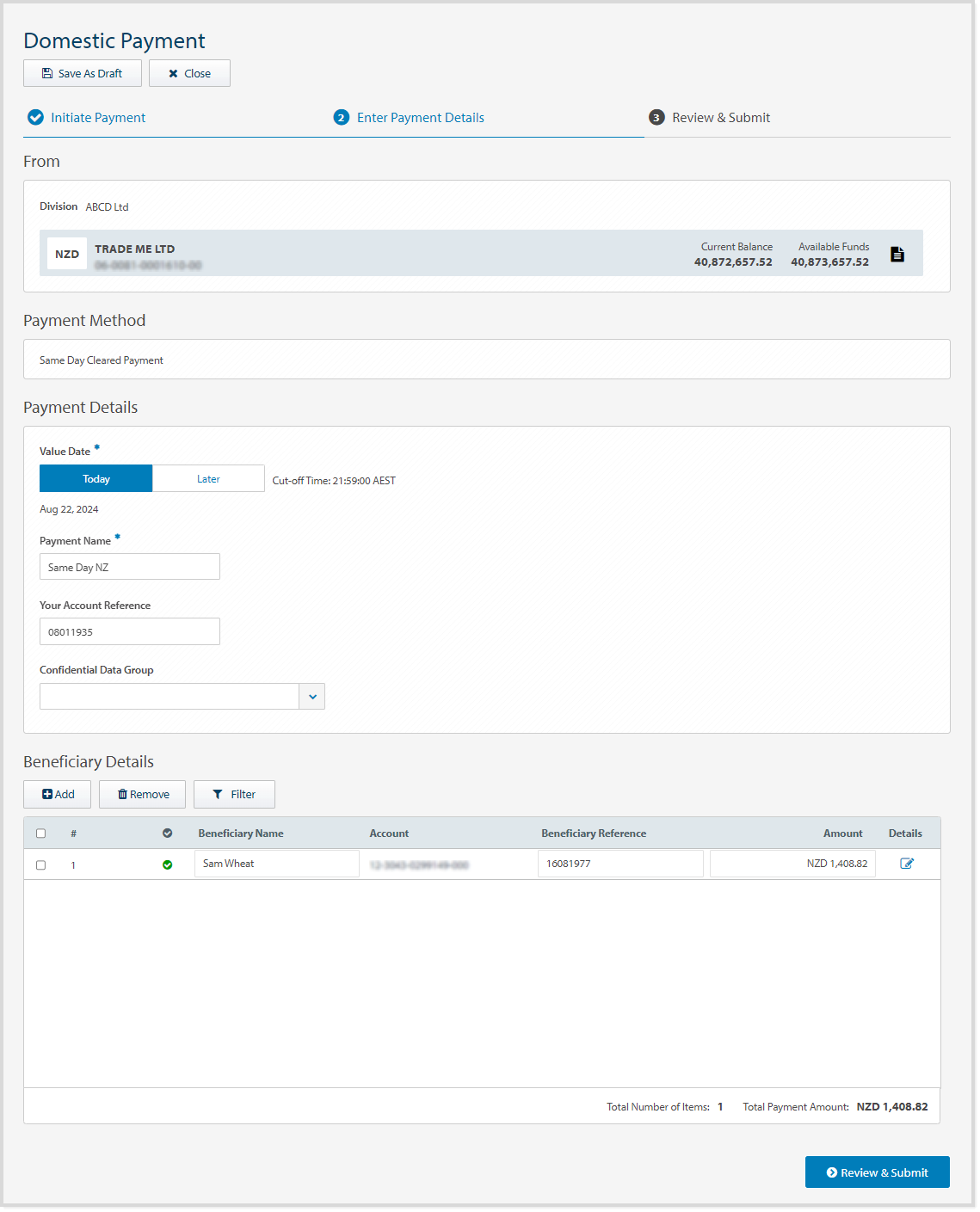This screenshot has height=1212, width=980.
Task: Click the step 2 number badge
Action: point(342,118)
